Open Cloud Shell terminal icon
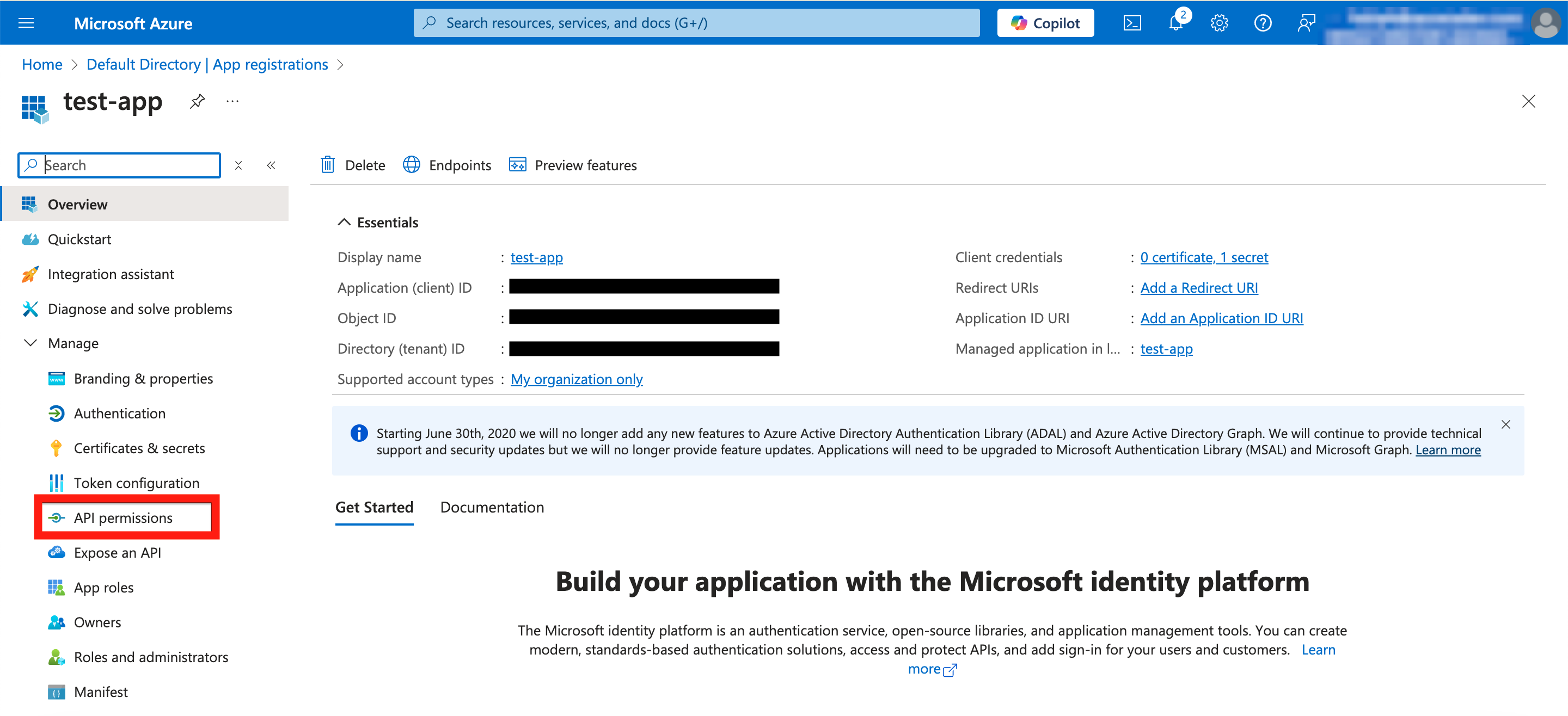1568x716 pixels. [1131, 23]
